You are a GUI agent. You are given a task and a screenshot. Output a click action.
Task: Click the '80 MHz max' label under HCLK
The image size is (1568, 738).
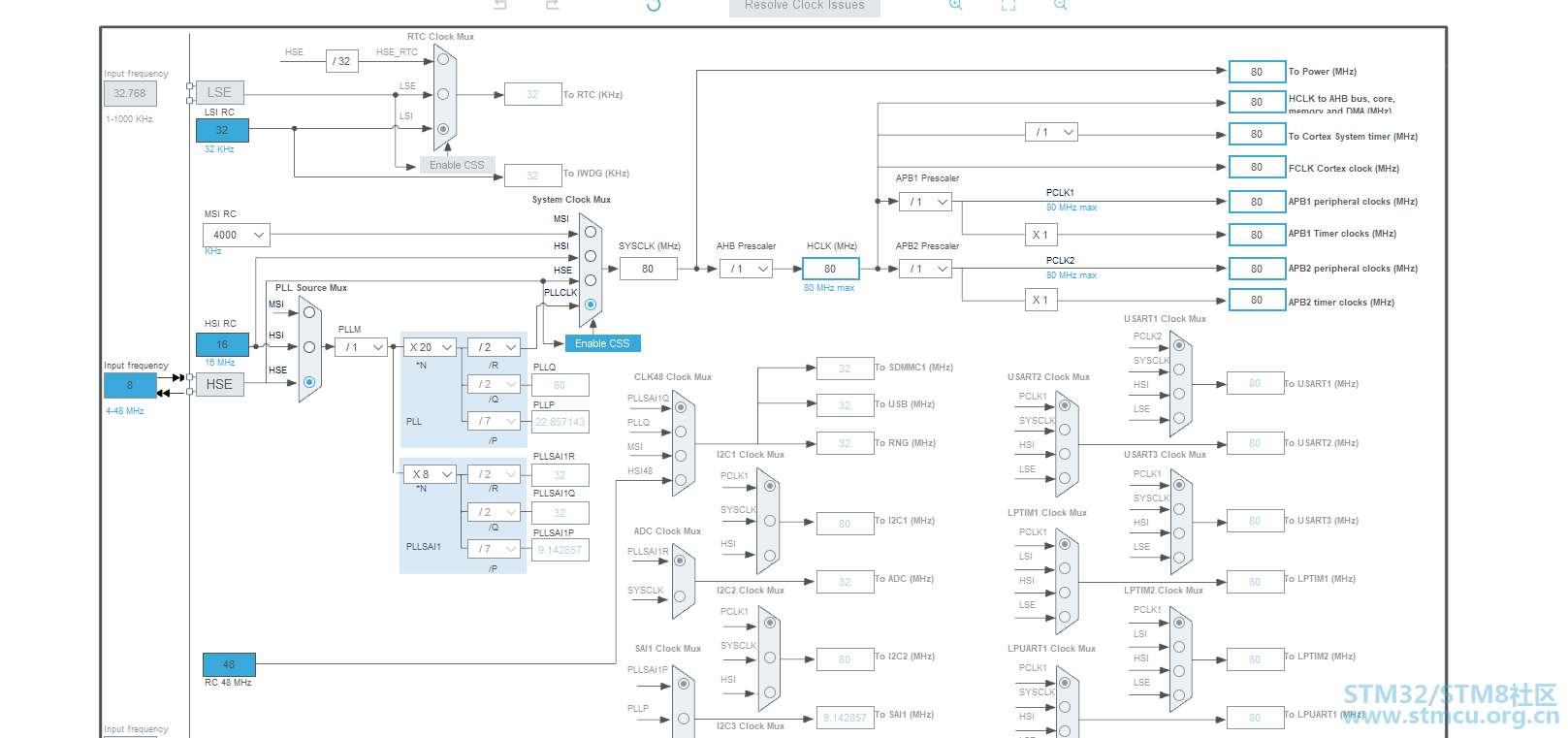tap(829, 288)
